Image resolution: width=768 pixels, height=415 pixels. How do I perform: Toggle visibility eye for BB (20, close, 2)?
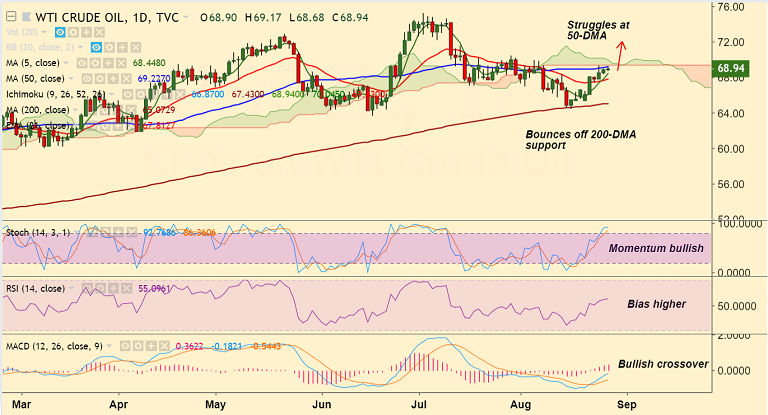point(96,48)
